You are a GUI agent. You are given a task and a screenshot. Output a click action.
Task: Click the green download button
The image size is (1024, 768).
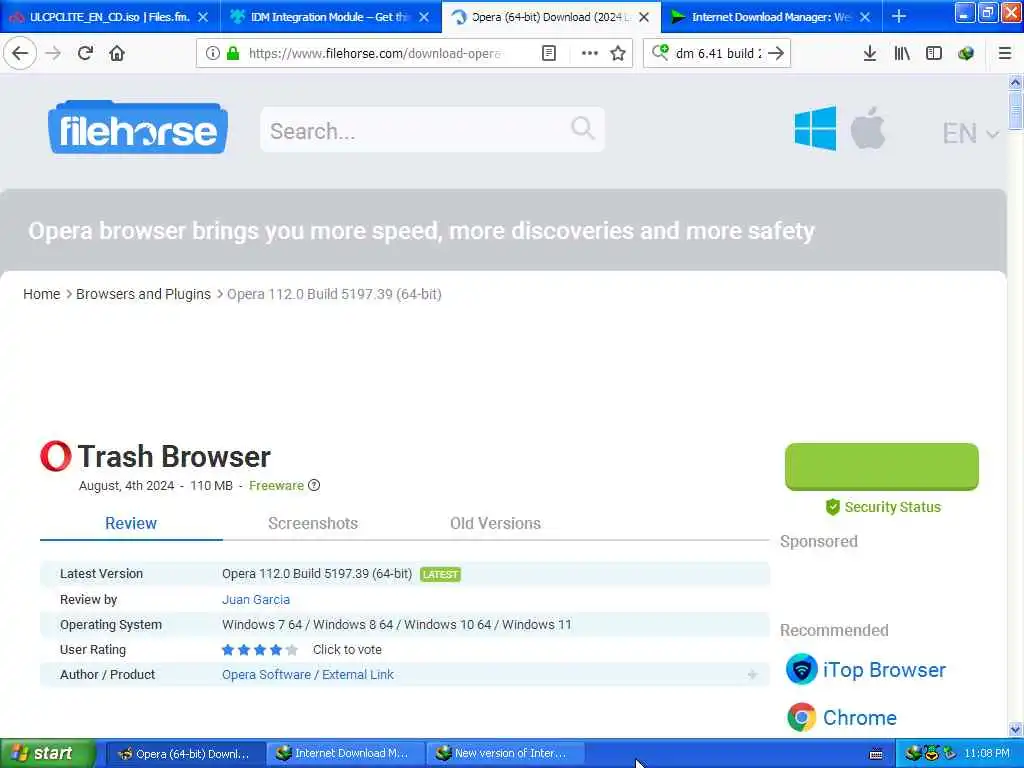[x=882, y=466]
